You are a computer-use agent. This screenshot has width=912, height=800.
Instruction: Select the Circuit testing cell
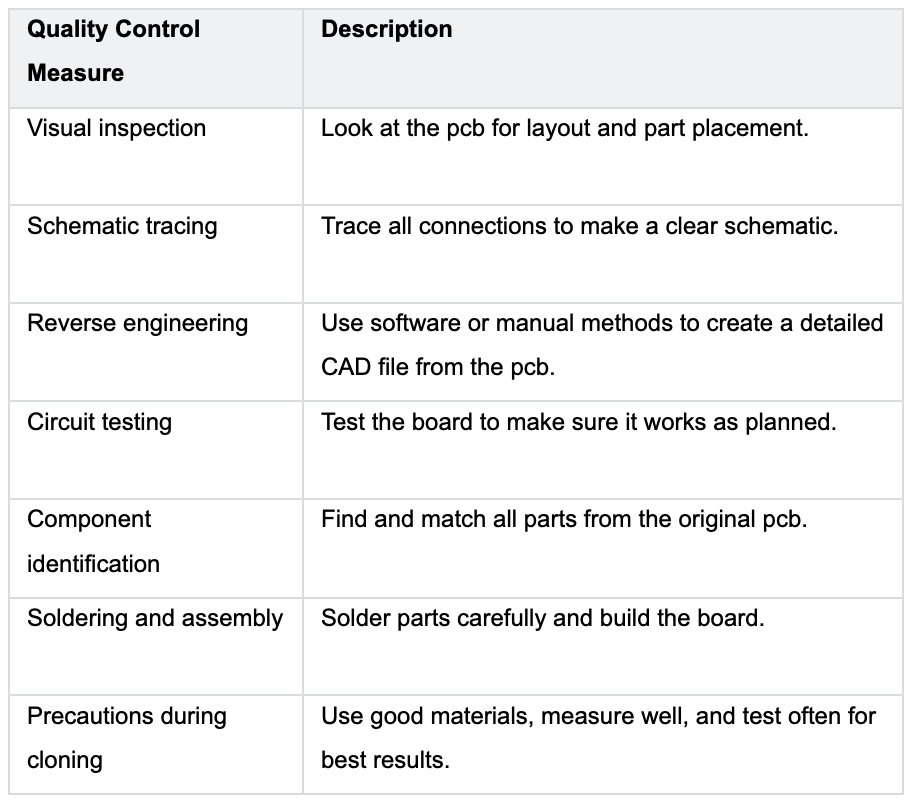click(x=99, y=422)
